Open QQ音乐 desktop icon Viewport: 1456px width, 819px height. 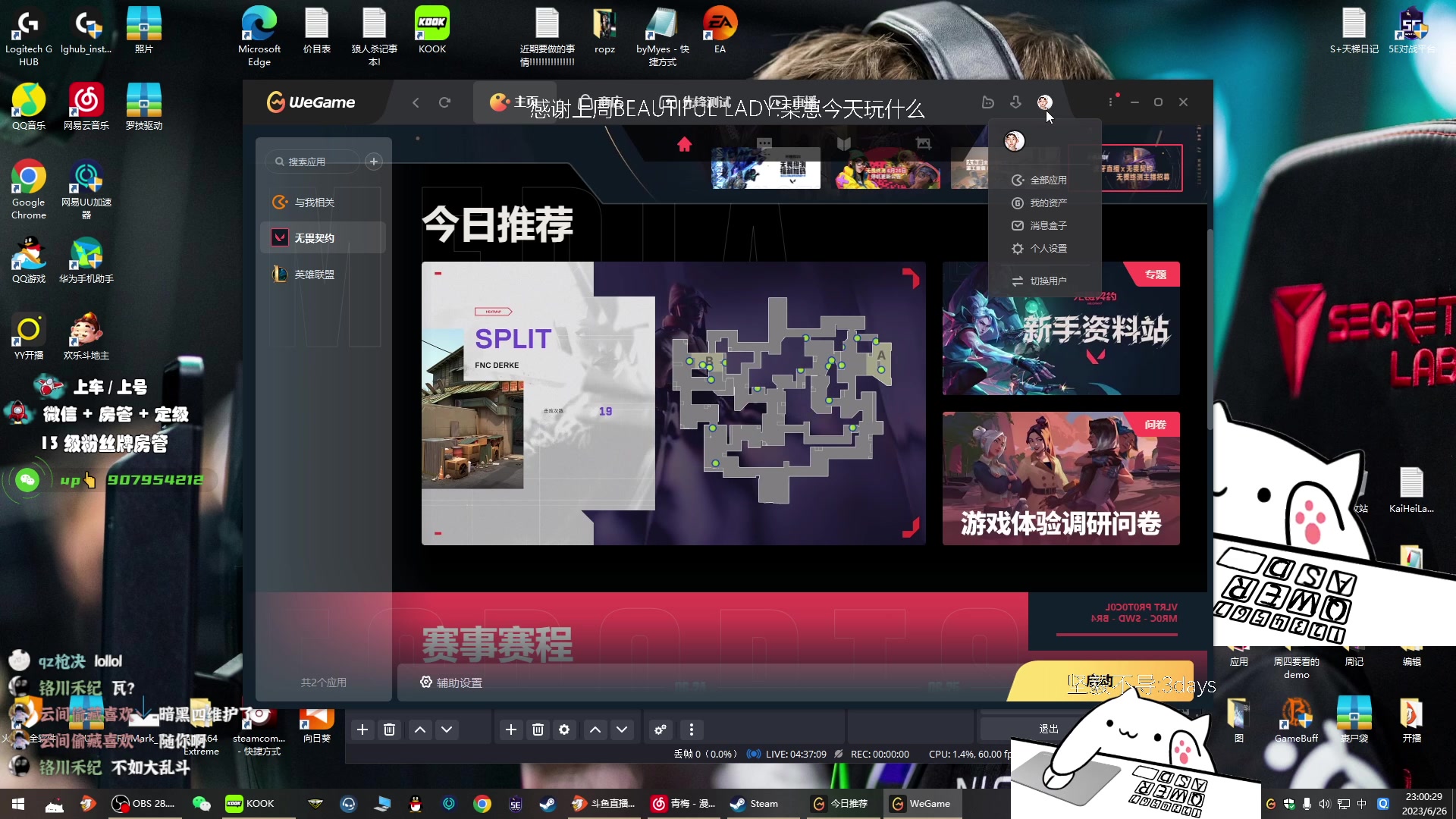point(29,107)
